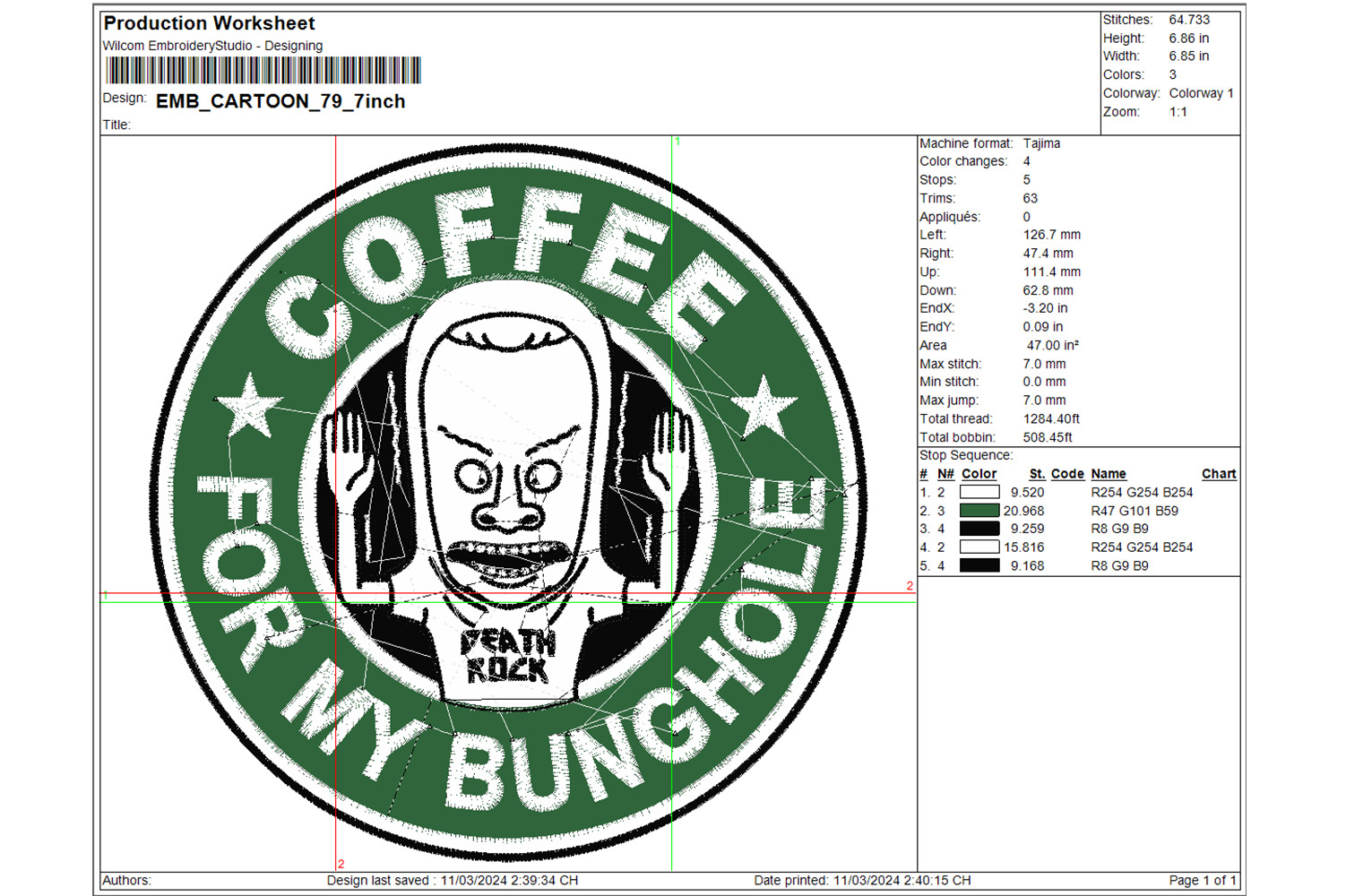Click the 'Code' column header
The height and width of the screenshot is (896, 1346).
[1067, 474]
